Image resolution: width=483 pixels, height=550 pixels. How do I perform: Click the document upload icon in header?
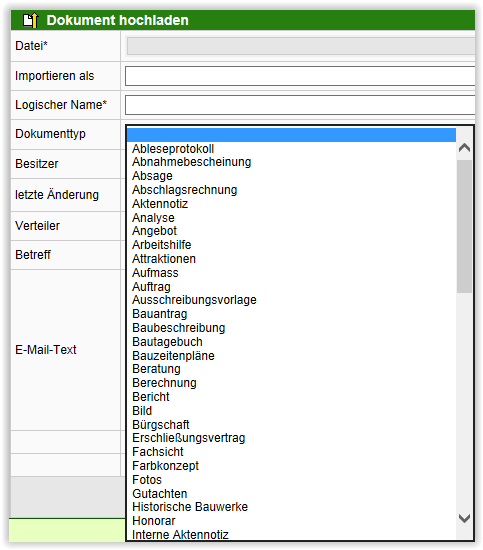tap(30, 20)
